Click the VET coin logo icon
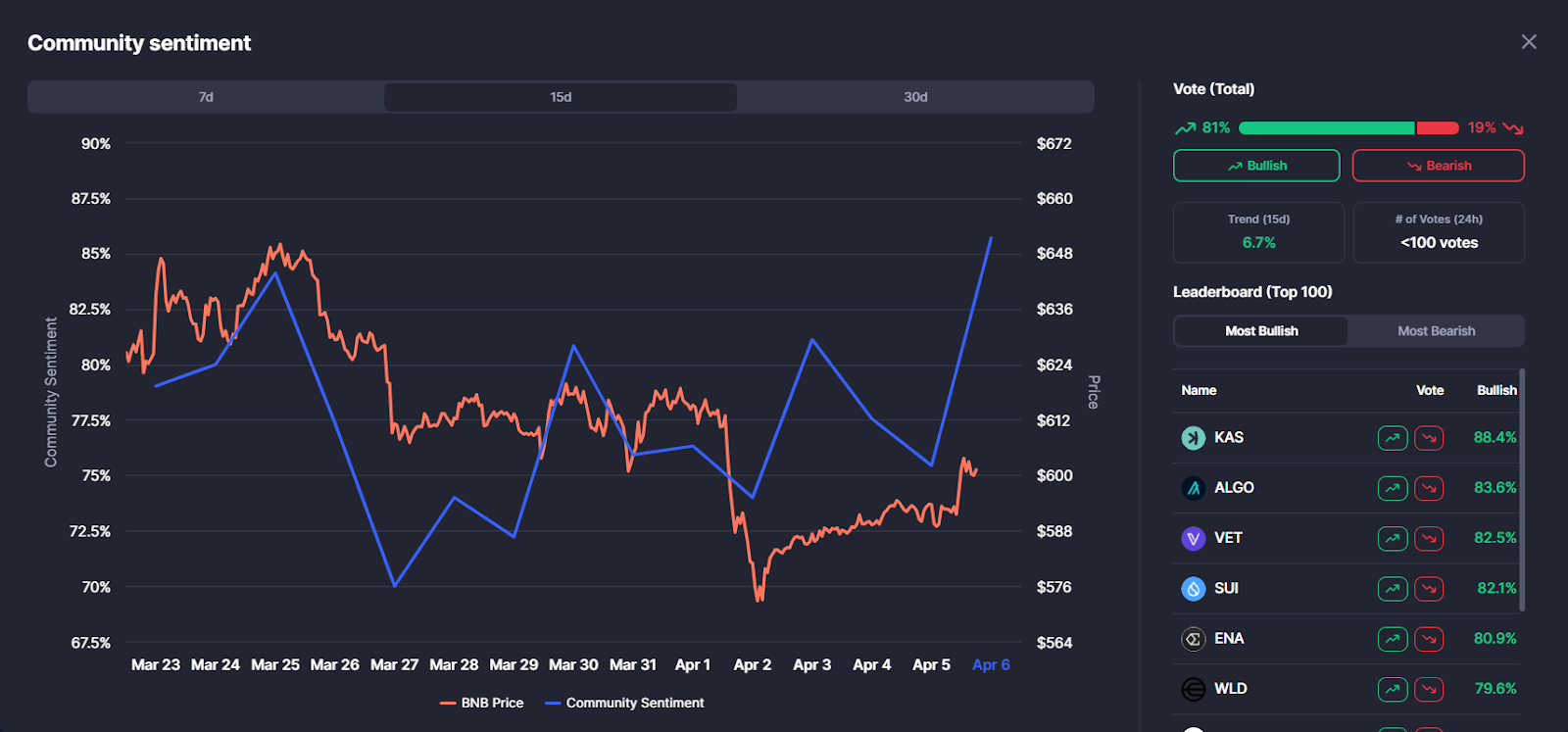This screenshot has height=732, width=1568. pos(1193,538)
